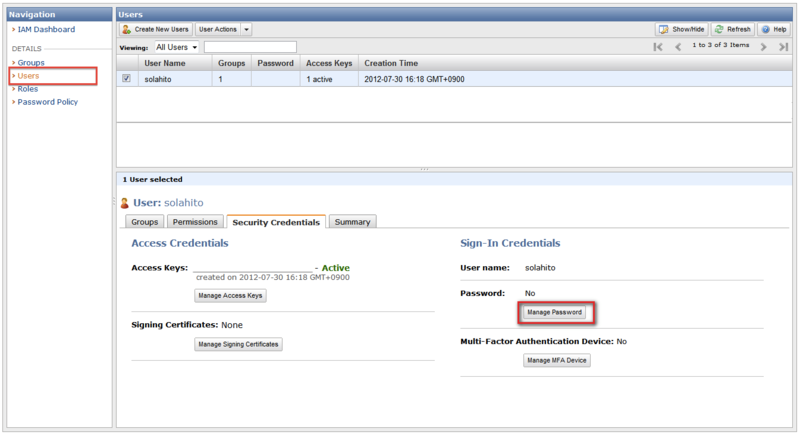Open the User Actions menu
Image resolution: width=800 pixels, height=435 pixels.
coord(217,30)
